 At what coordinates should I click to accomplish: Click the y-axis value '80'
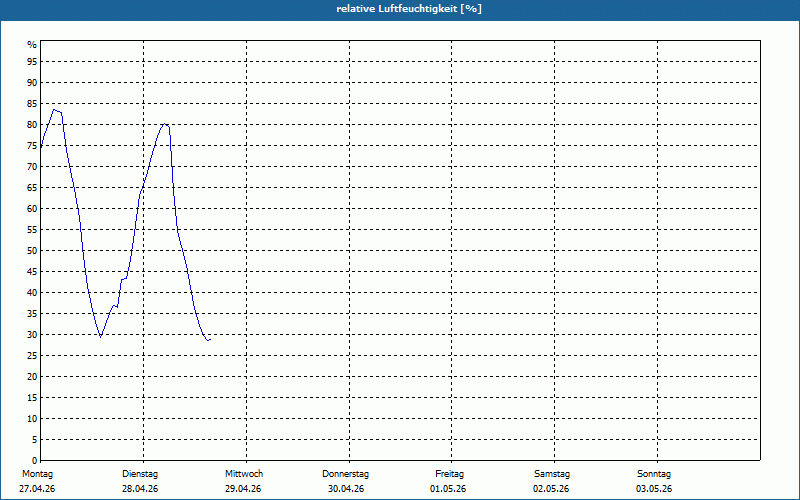(x=32, y=124)
